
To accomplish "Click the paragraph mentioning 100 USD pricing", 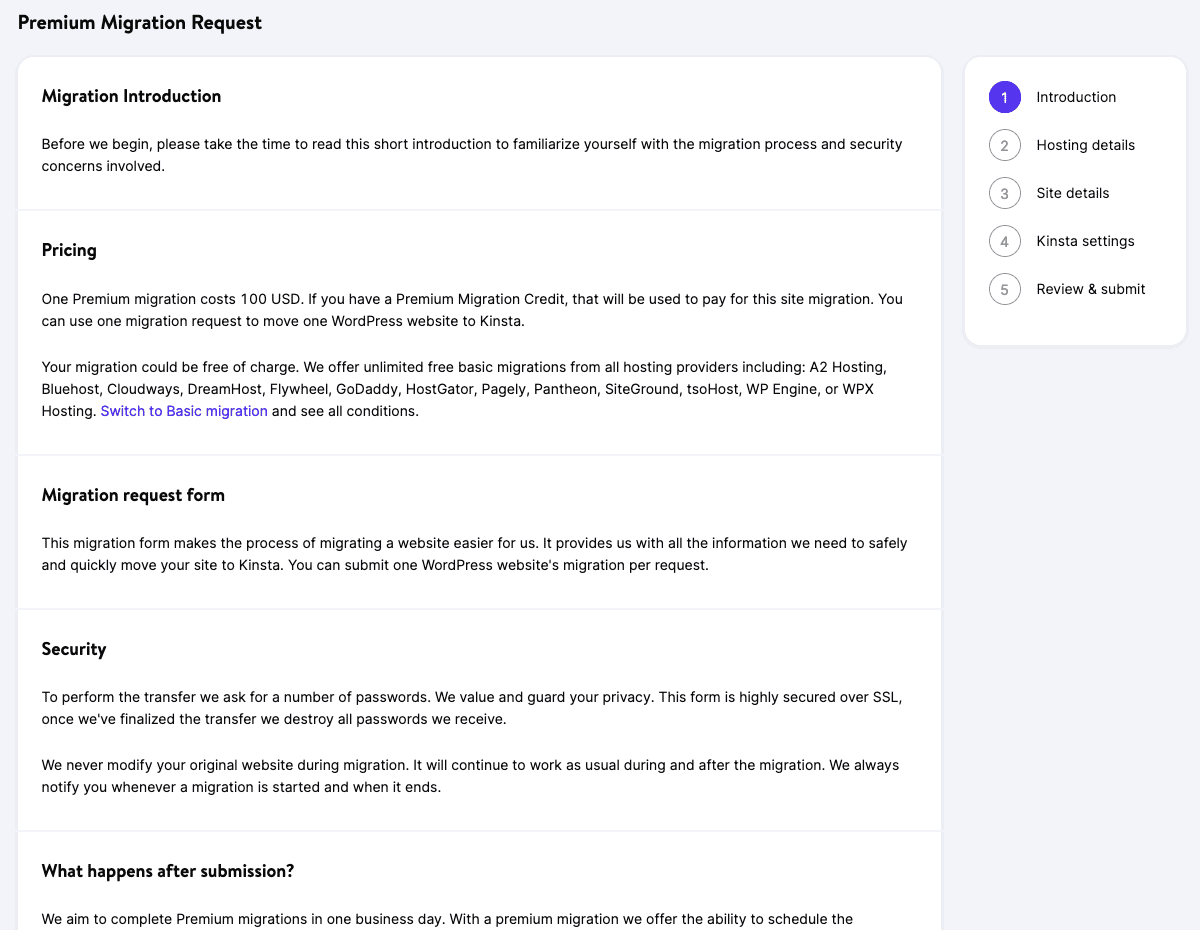I will click(470, 310).
